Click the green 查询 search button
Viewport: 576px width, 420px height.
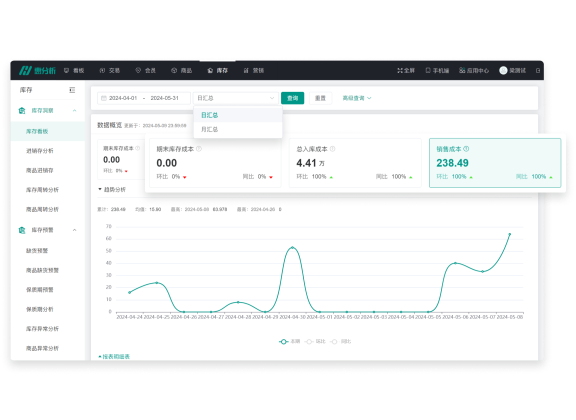(x=292, y=98)
